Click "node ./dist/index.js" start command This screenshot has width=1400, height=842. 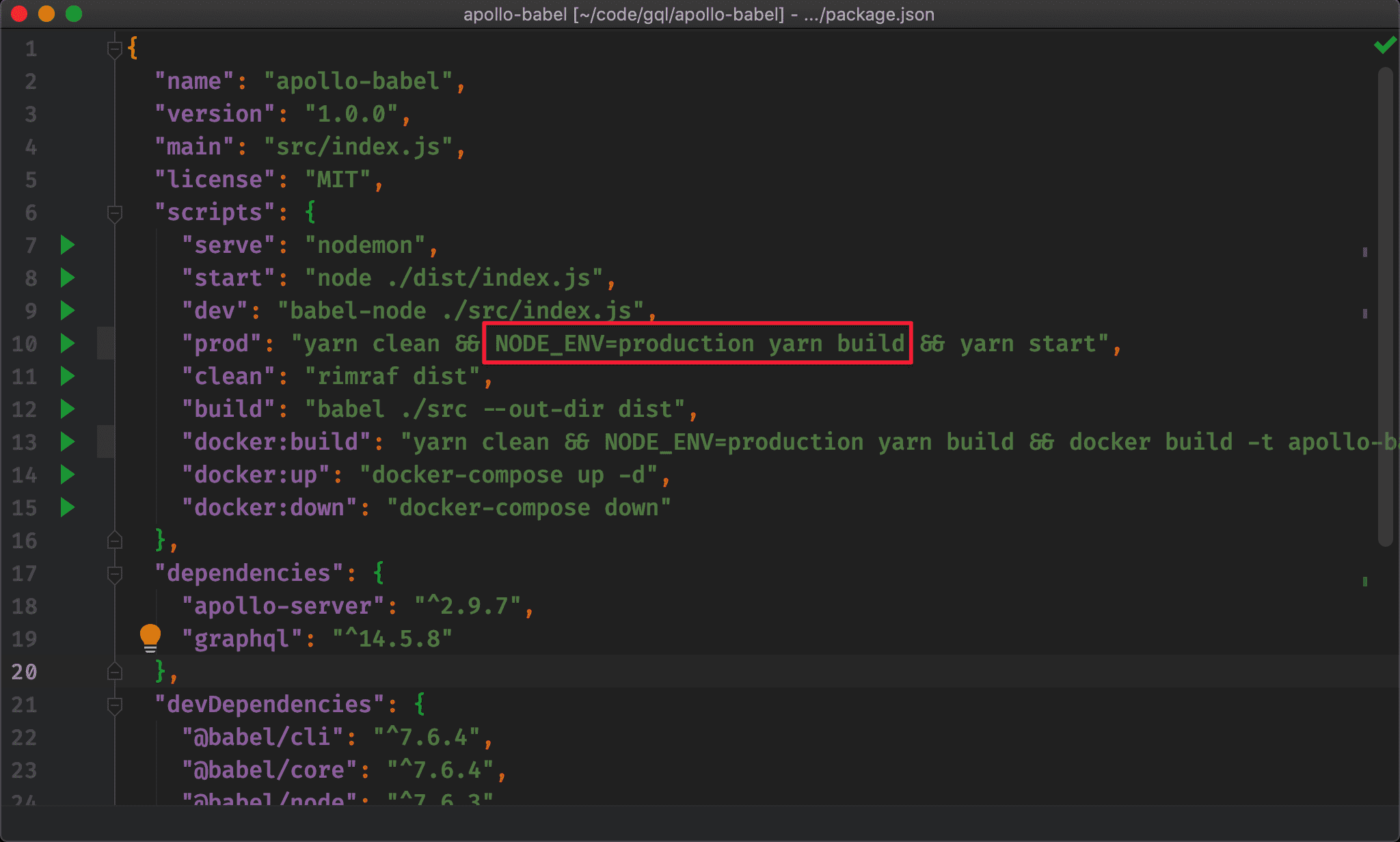coord(454,278)
